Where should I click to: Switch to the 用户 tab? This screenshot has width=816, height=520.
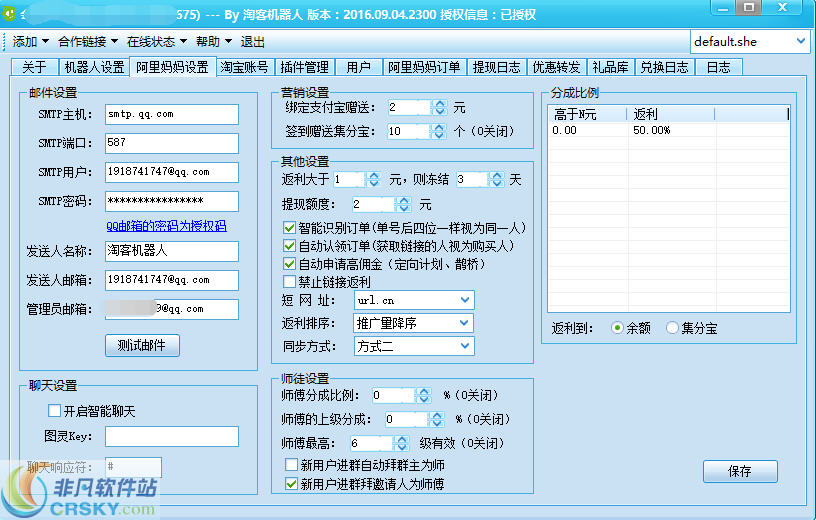(x=359, y=67)
